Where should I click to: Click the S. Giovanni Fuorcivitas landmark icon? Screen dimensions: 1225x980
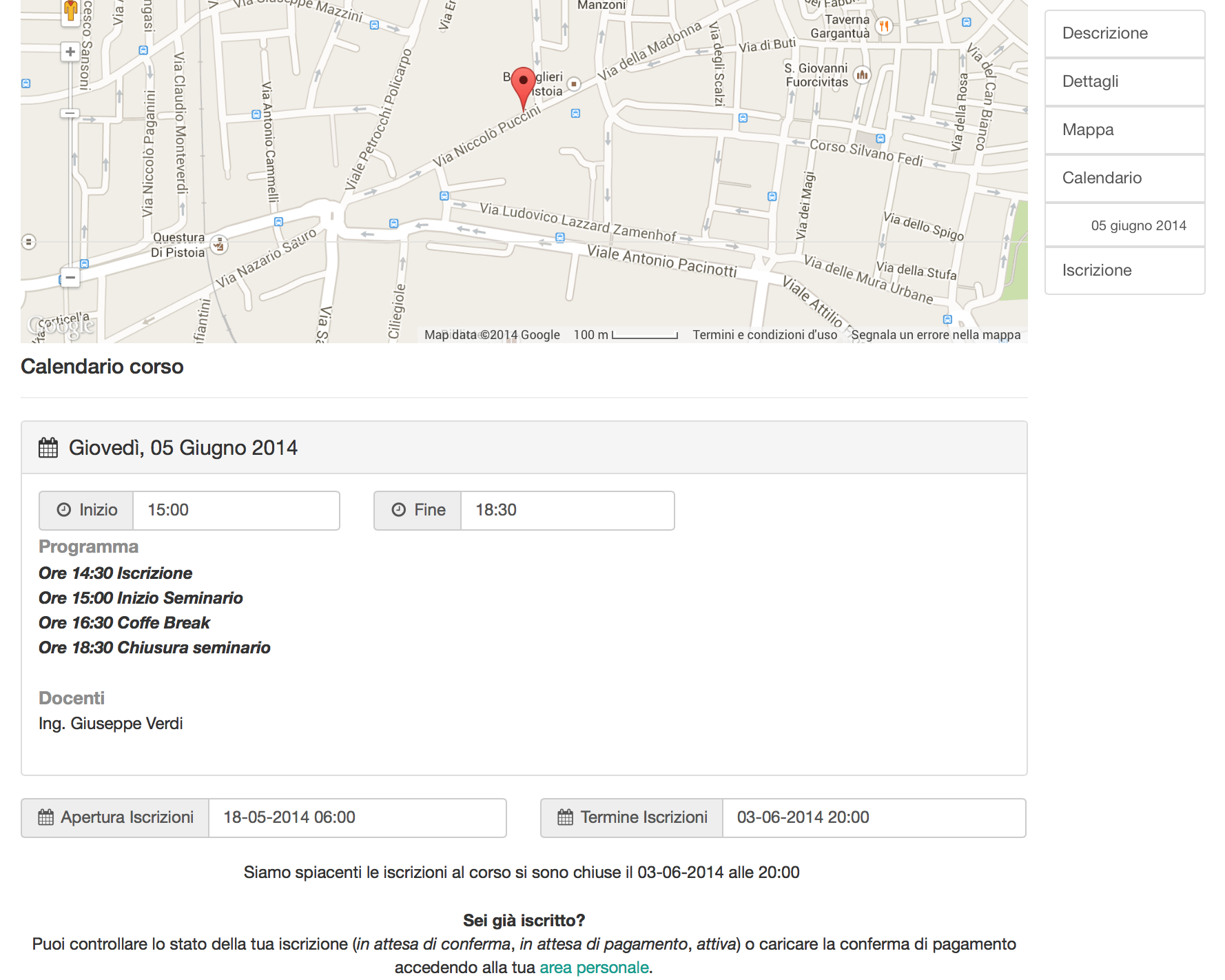coord(862,74)
